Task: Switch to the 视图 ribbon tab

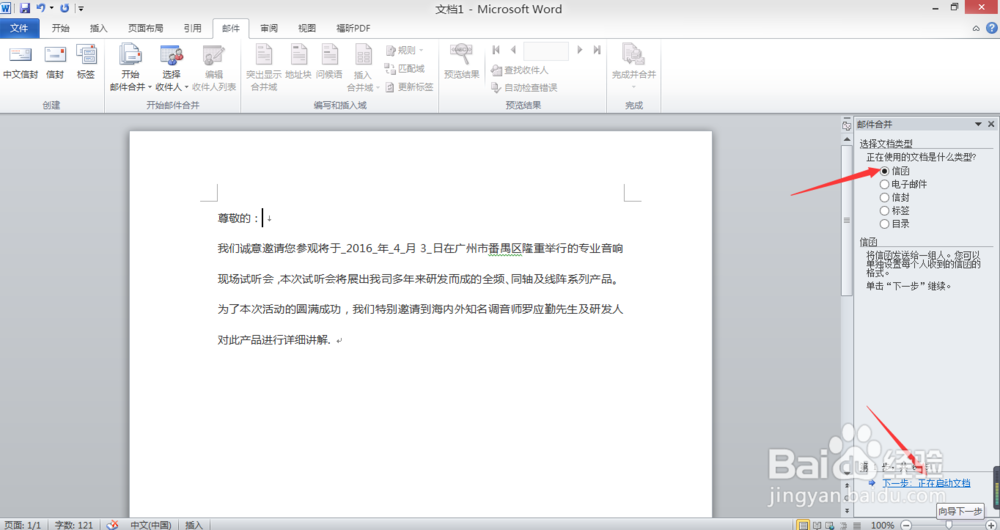Action: click(307, 28)
